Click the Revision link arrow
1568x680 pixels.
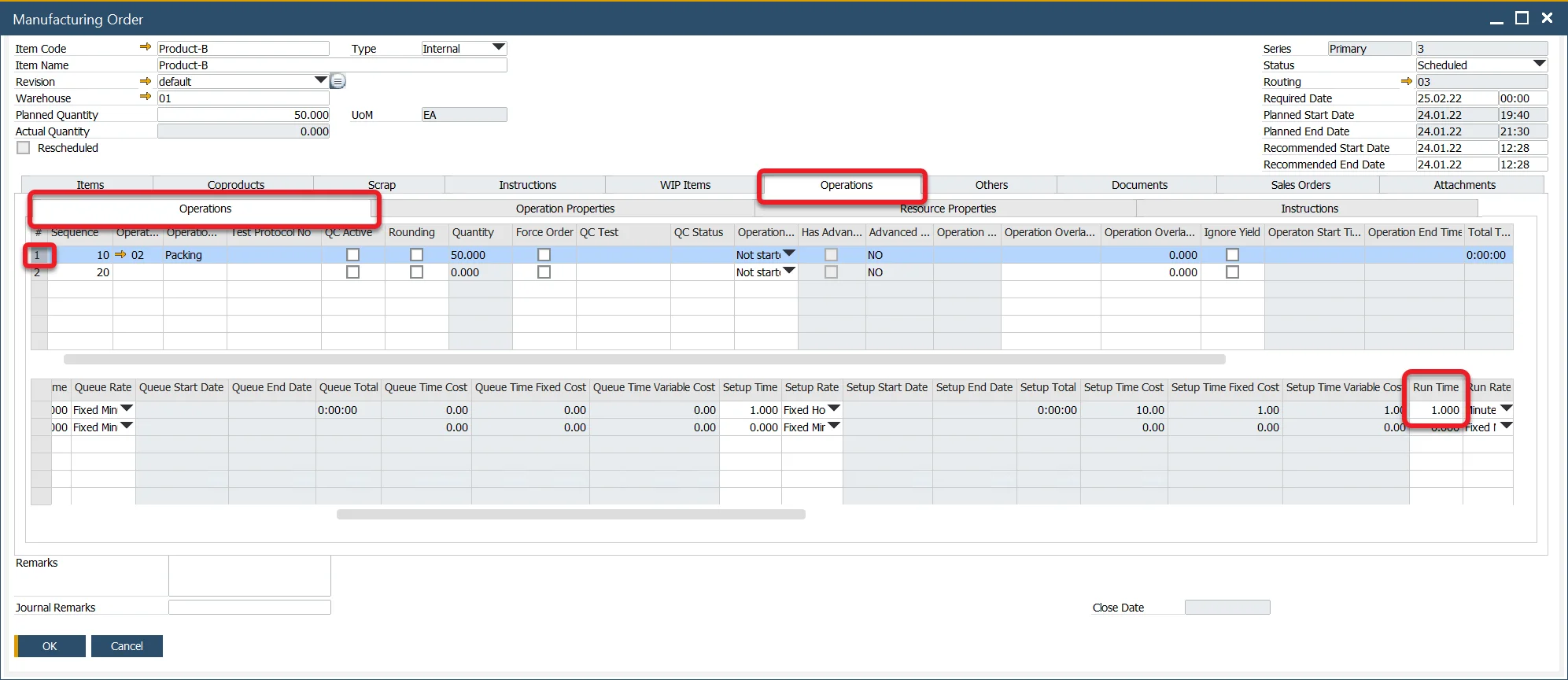point(145,81)
